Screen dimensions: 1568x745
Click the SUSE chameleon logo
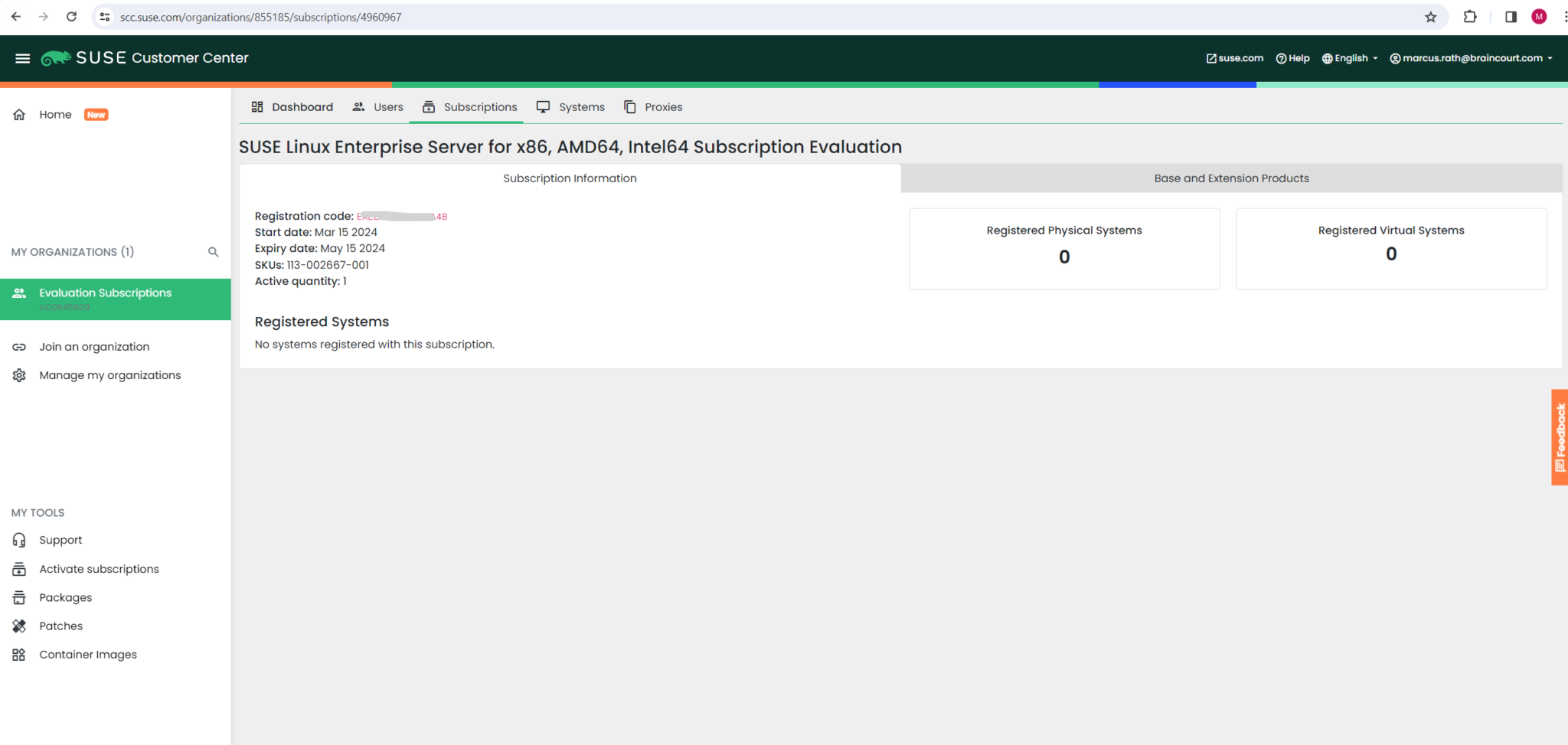pyautogui.click(x=54, y=57)
